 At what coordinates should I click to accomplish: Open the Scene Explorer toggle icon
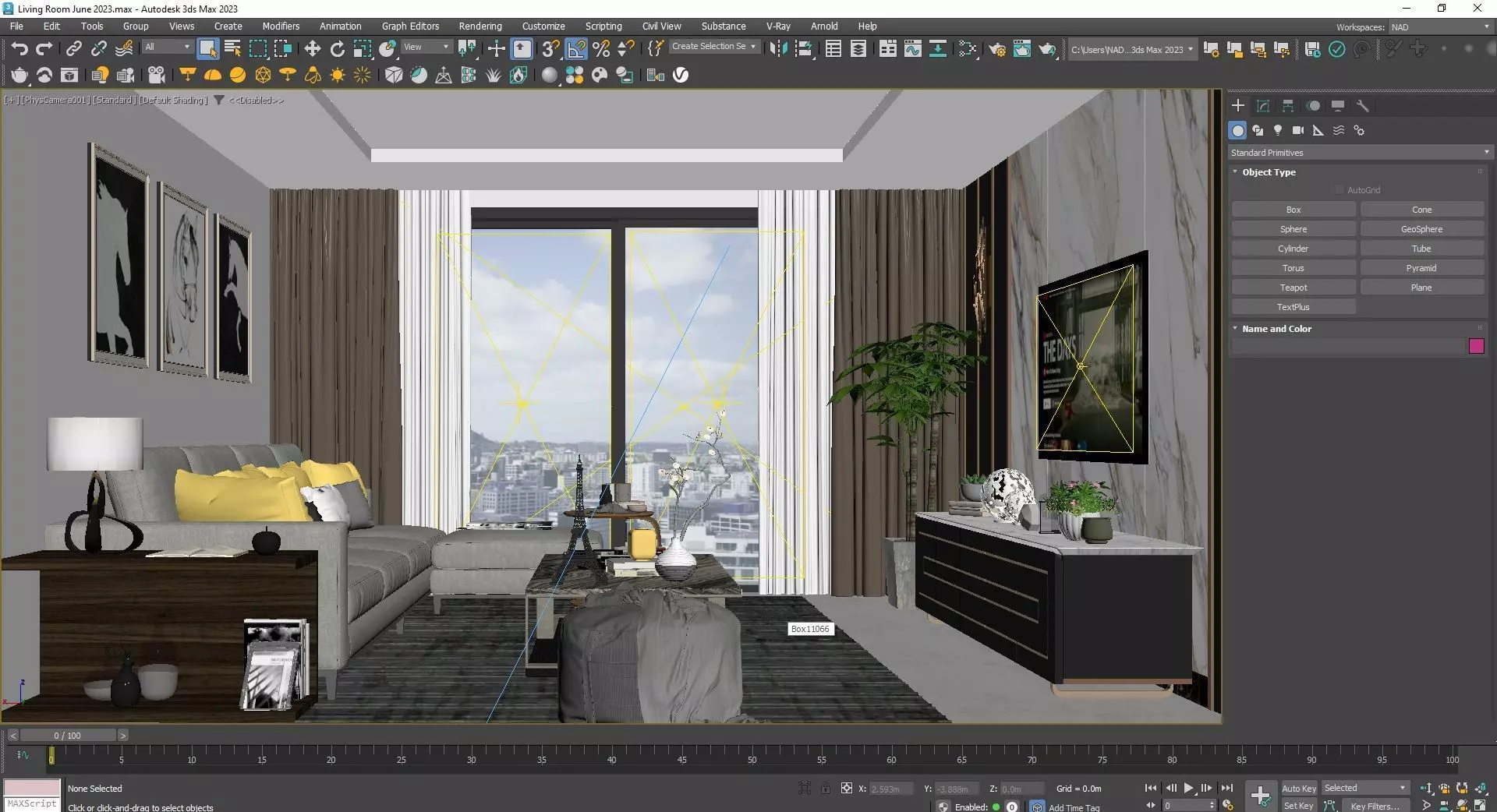click(833, 49)
